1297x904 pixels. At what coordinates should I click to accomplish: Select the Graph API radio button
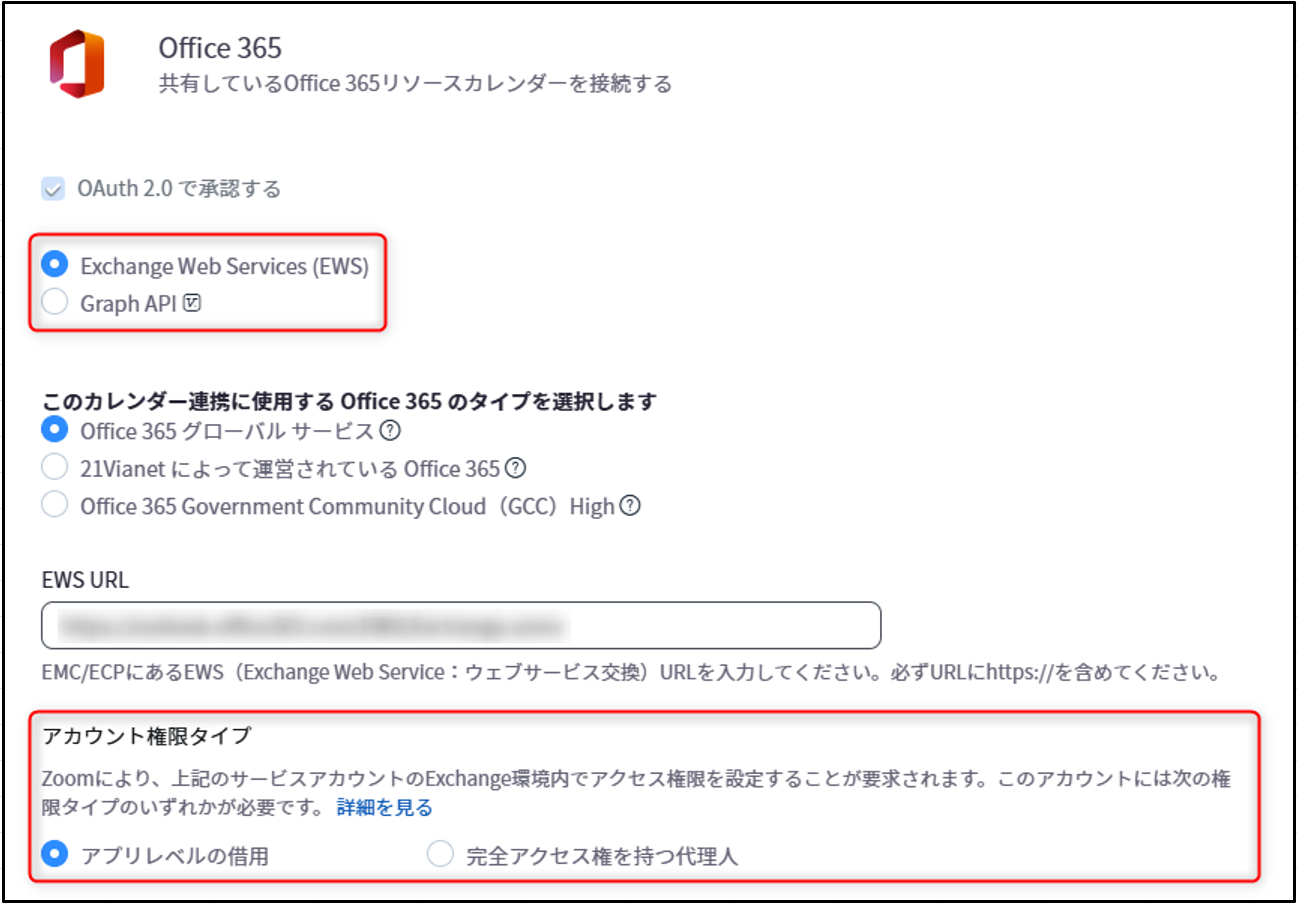pos(55,303)
